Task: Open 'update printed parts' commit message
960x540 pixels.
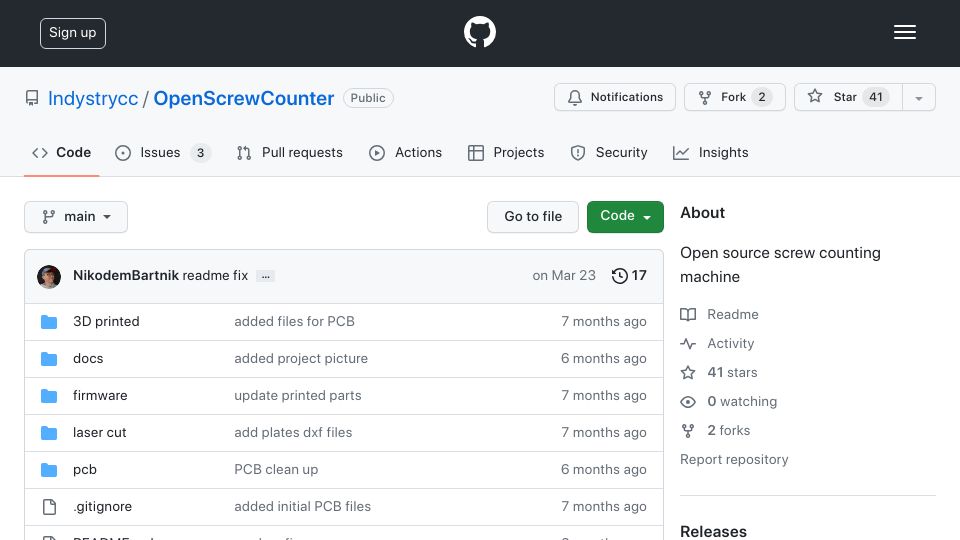Action: [298, 396]
